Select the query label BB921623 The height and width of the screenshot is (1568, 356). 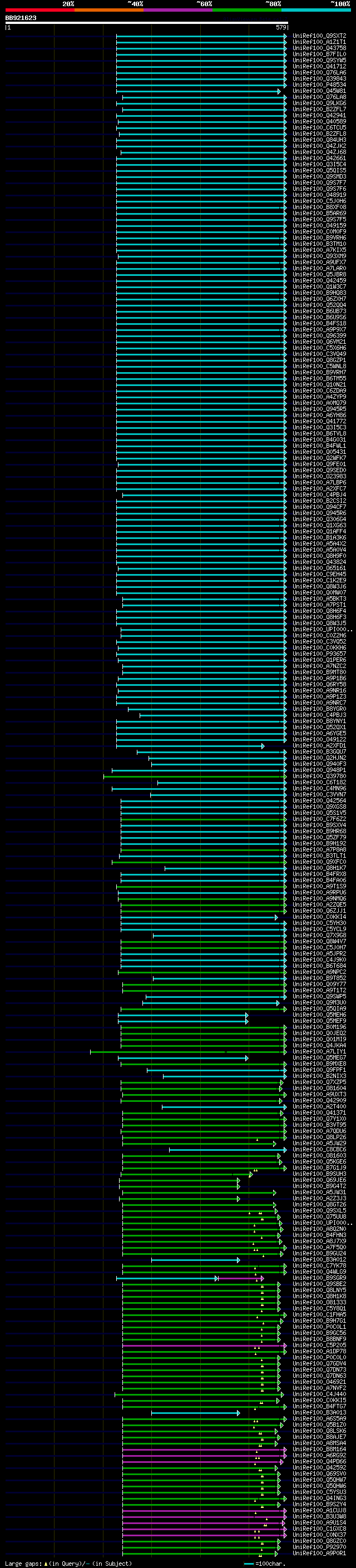(x=21, y=18)
